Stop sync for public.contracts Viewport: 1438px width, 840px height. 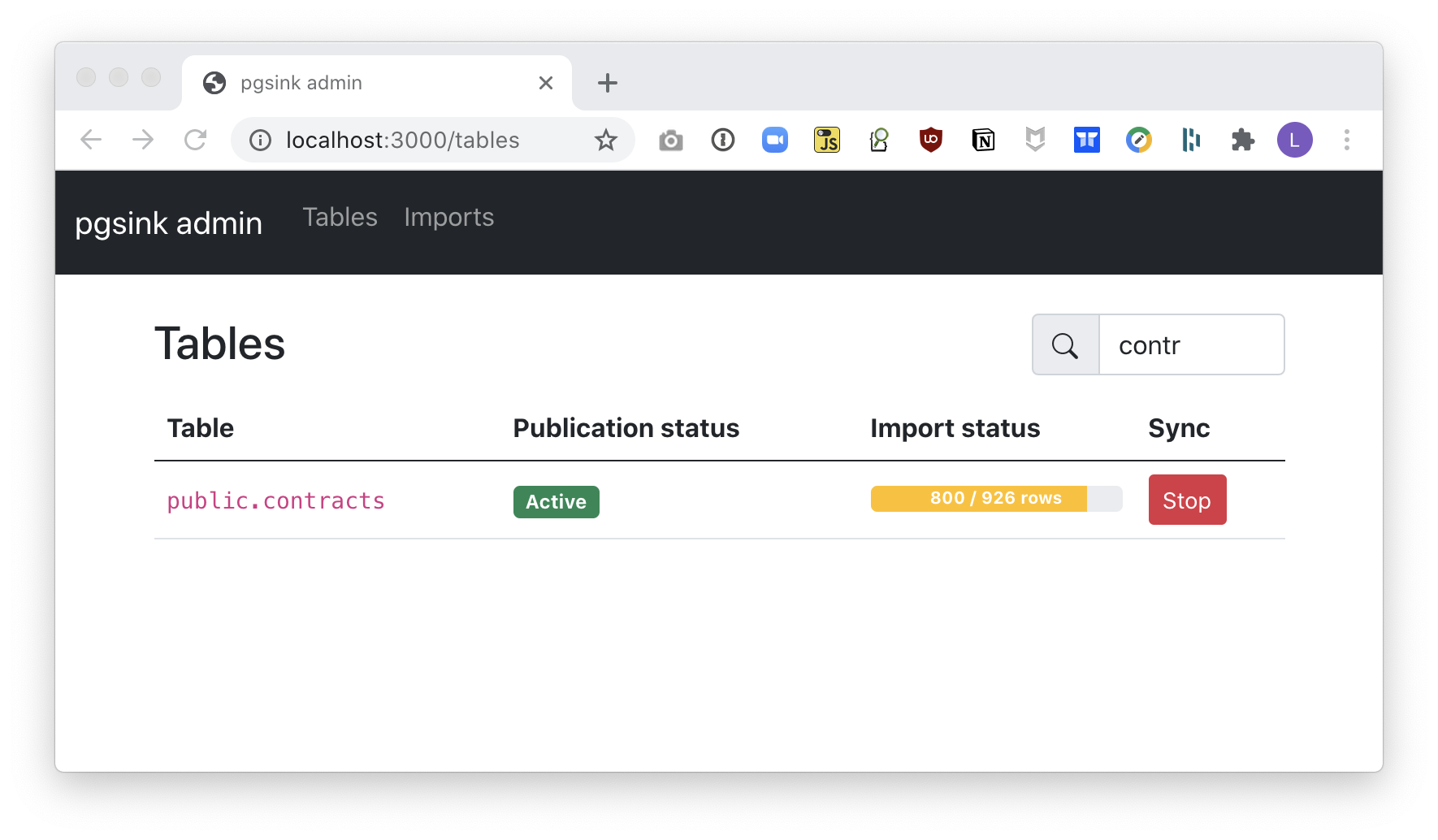(1187, 499)
